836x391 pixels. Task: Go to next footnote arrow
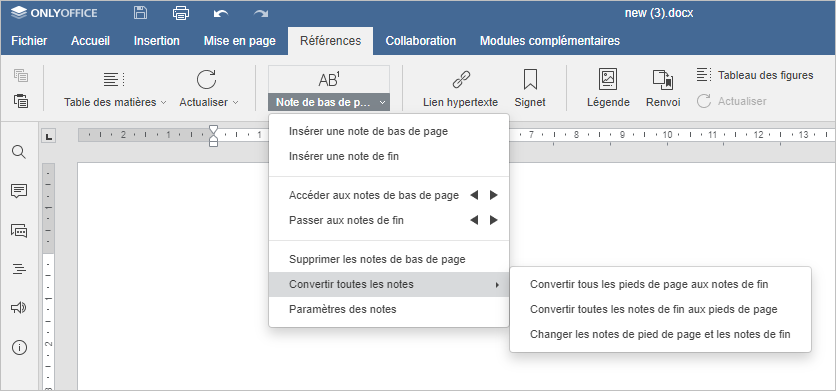tap(494, 195)
